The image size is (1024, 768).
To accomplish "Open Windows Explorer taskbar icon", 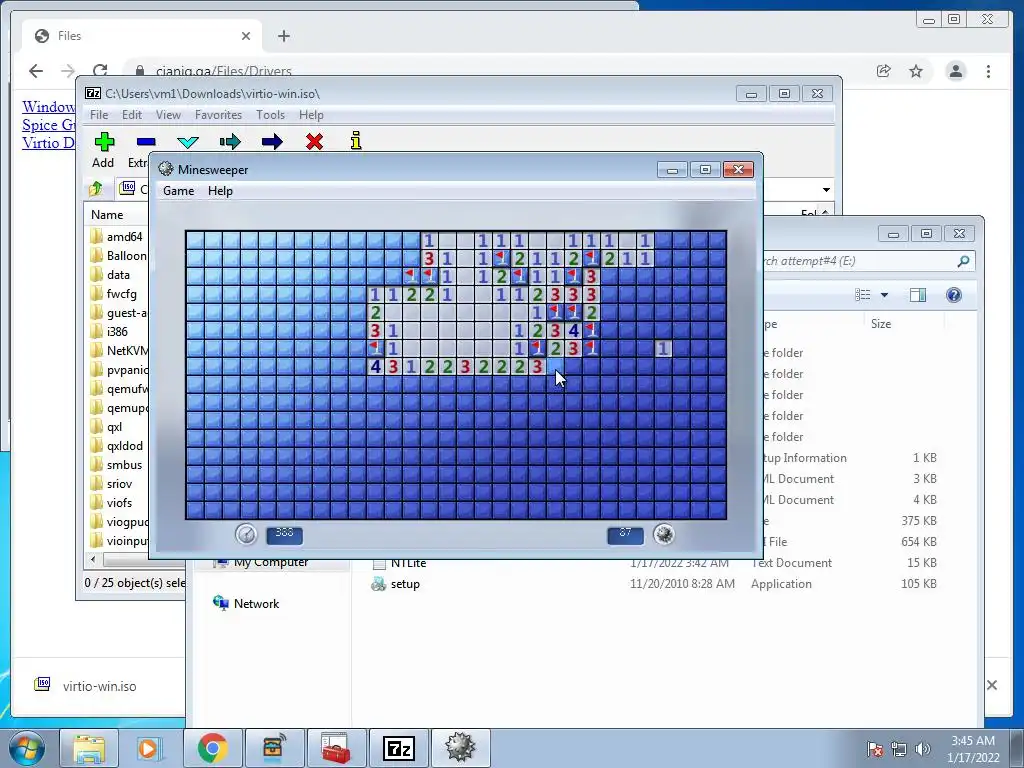I will [89, 748].
